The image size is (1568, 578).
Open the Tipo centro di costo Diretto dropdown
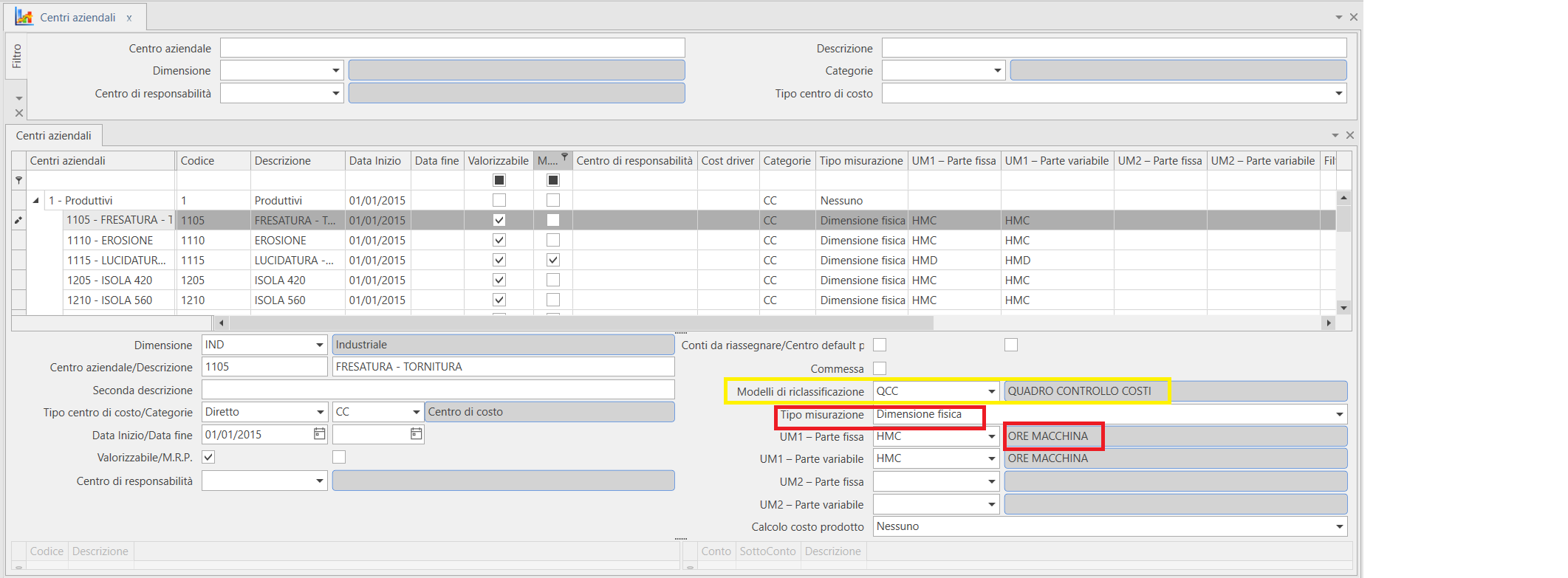pos(320,412)
